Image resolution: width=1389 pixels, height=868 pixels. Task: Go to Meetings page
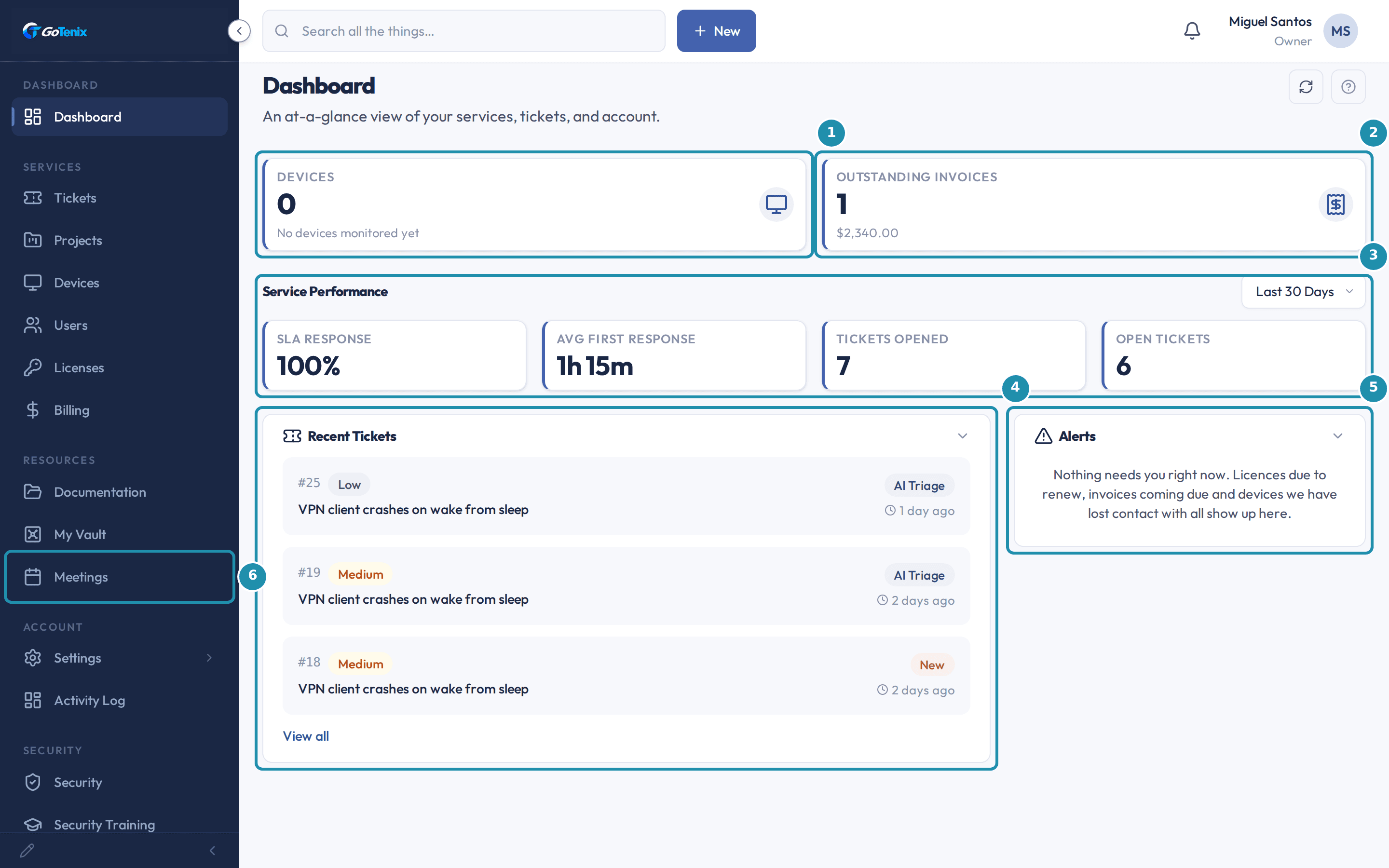tap(120, 577)
